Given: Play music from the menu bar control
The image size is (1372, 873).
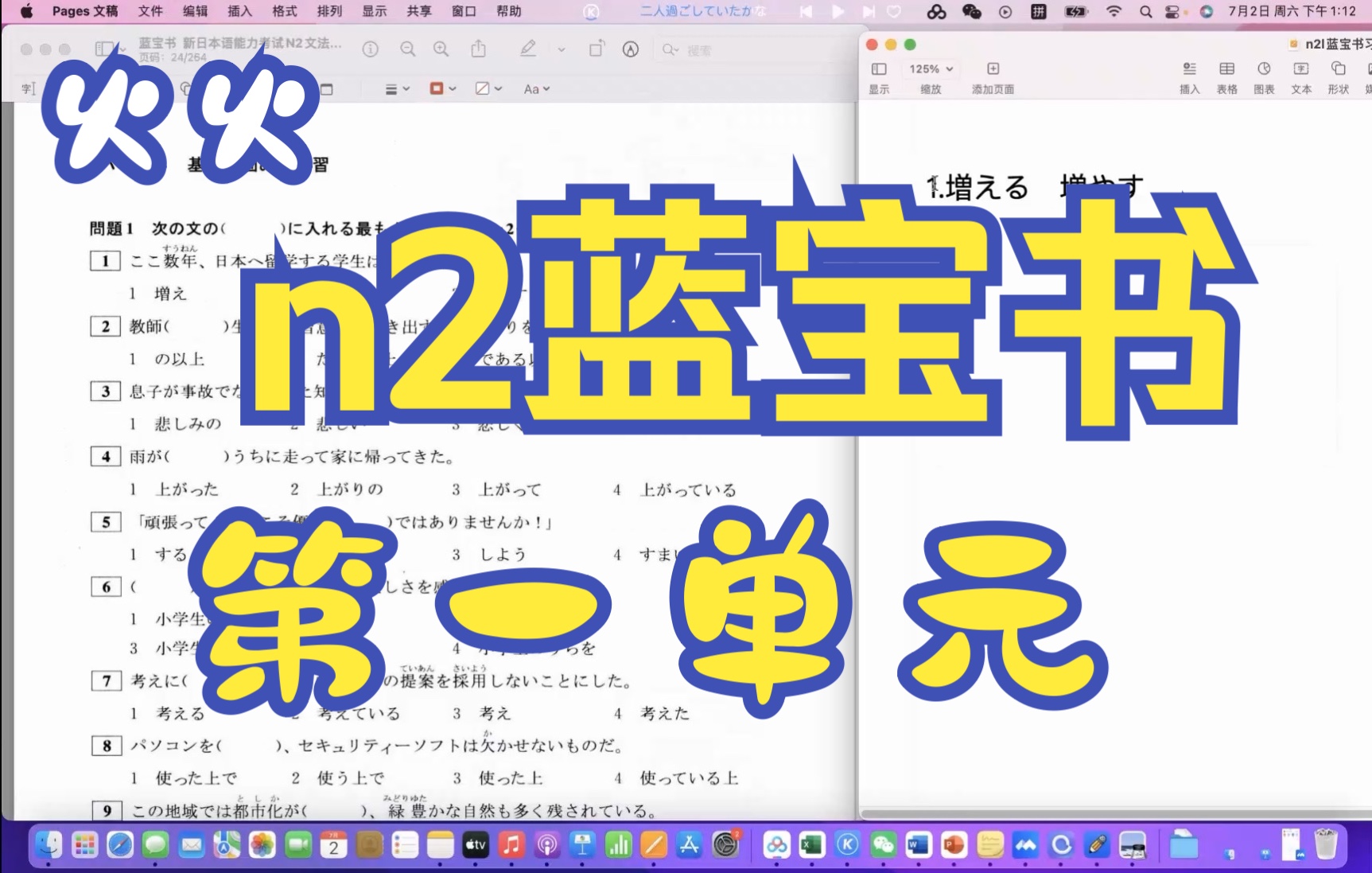Looking at the screenshot, I should (x=838, y=11).
